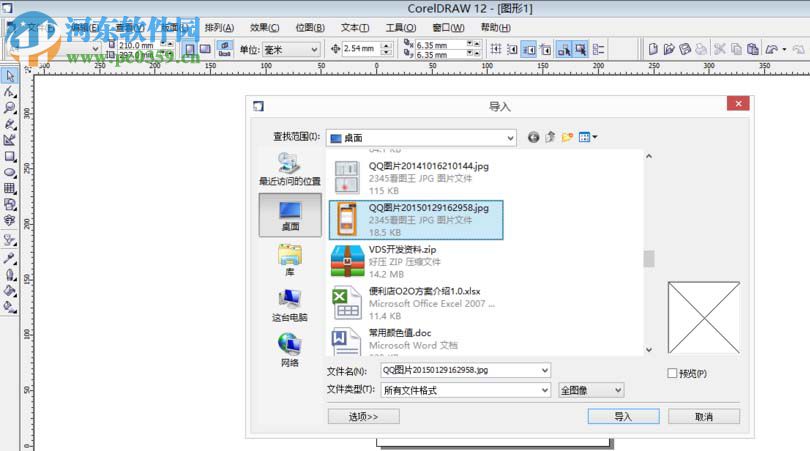
Task: Select file VDS开发资料.zip
Action: (416, 261)
